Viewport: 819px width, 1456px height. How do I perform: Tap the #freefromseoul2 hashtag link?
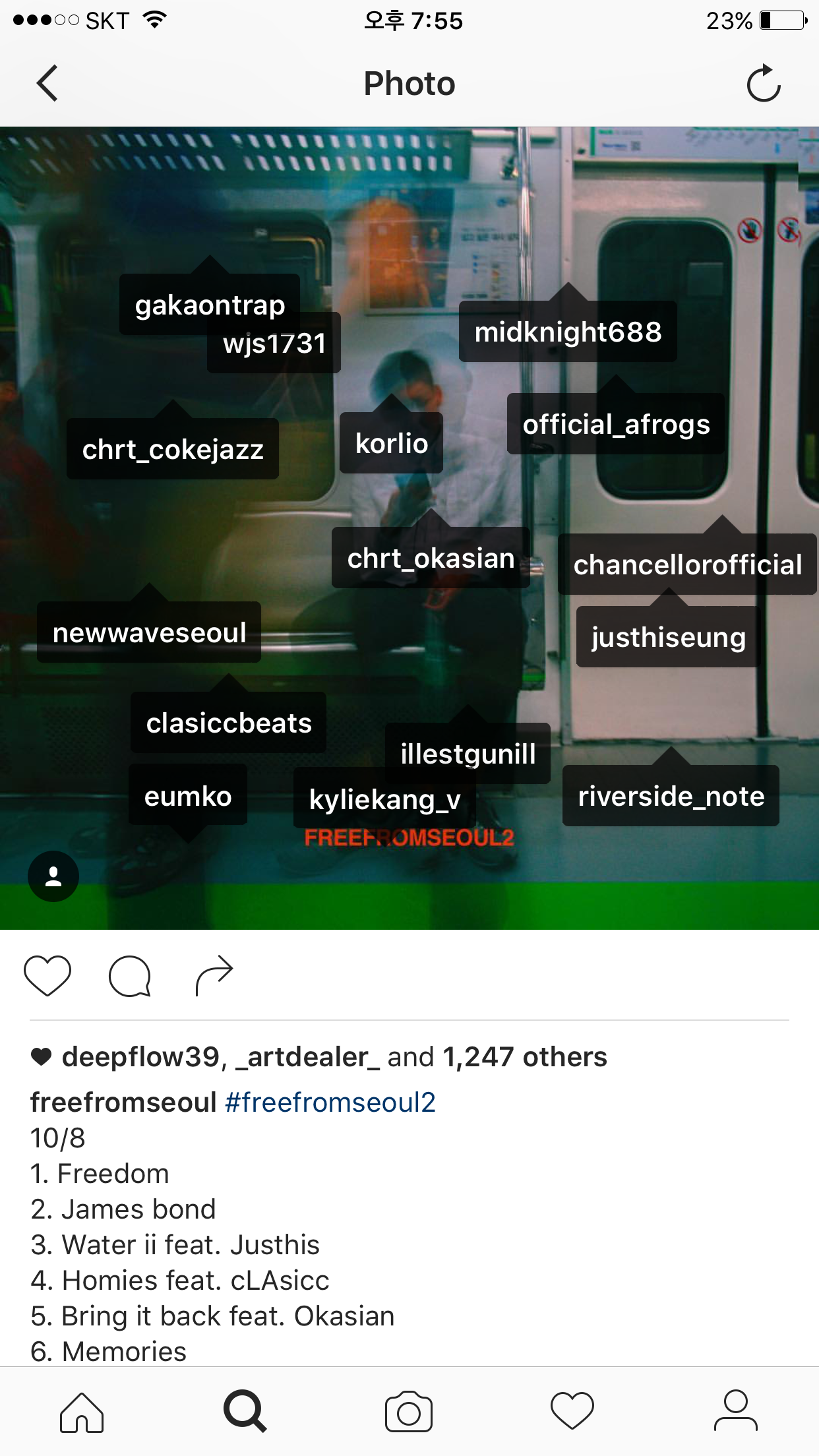pyautogui.click(x=330, y=1103)
